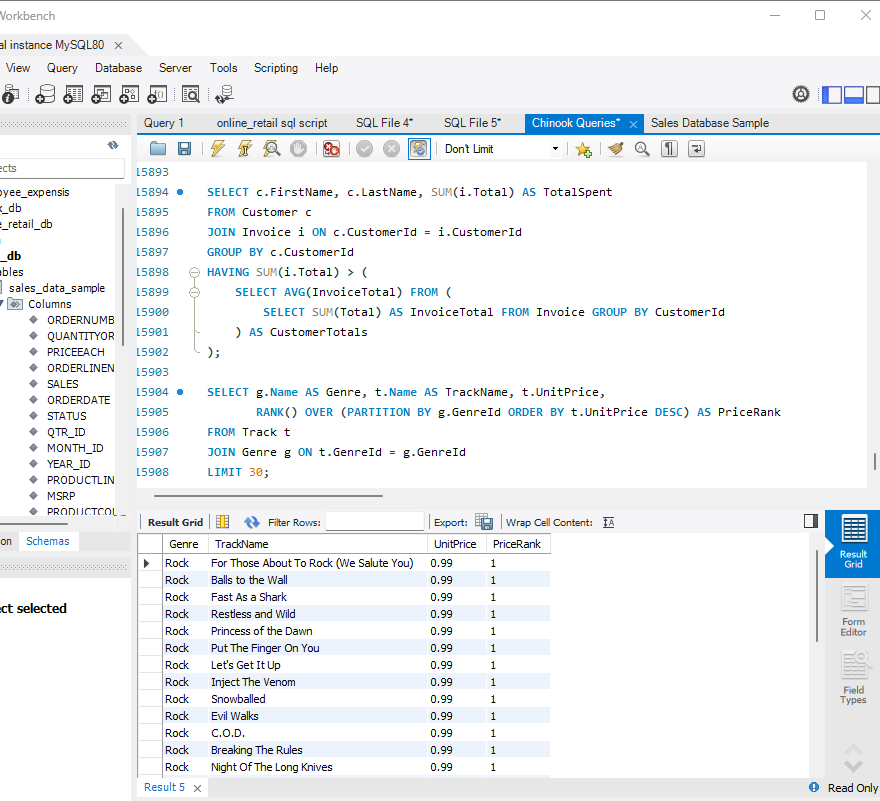The height and width of the screenshot is (801, 880).
Task: Open the Workbench preferences gear icon
Action: (x=801, y=94)
